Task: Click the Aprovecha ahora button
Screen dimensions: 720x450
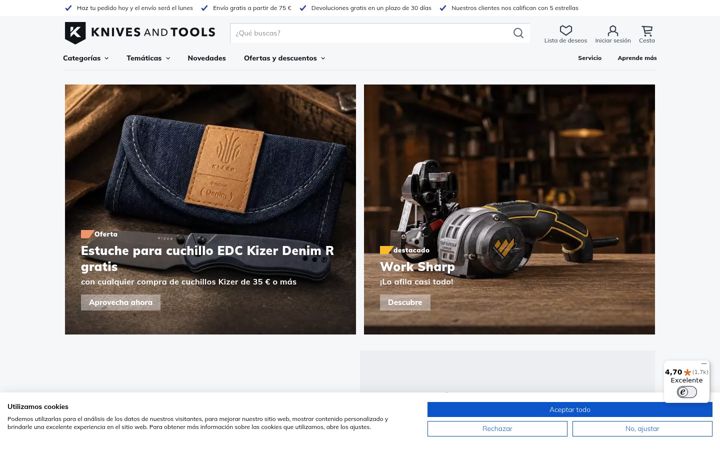Action: point(120,302)
